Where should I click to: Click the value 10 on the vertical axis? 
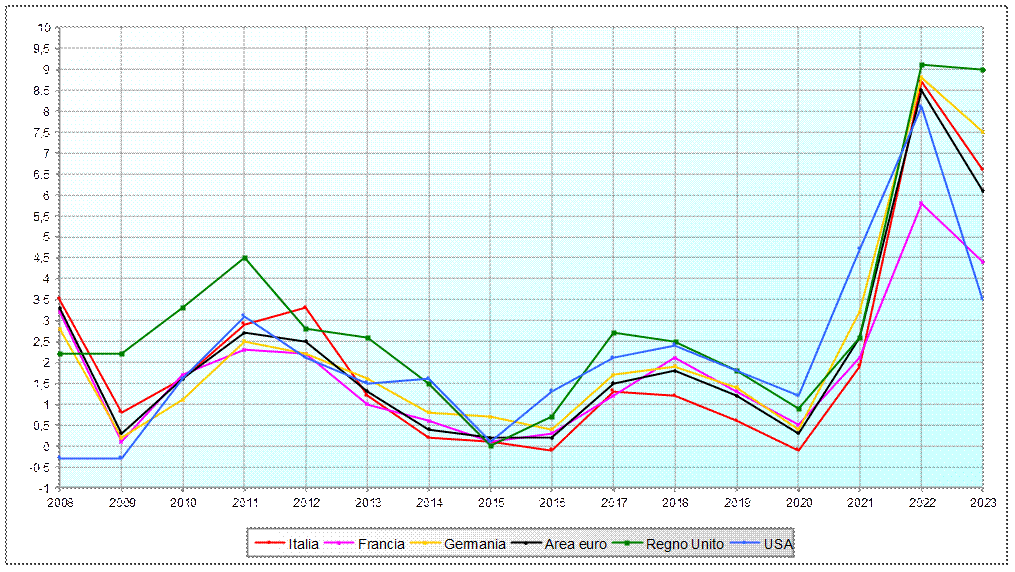coord(44,28)
